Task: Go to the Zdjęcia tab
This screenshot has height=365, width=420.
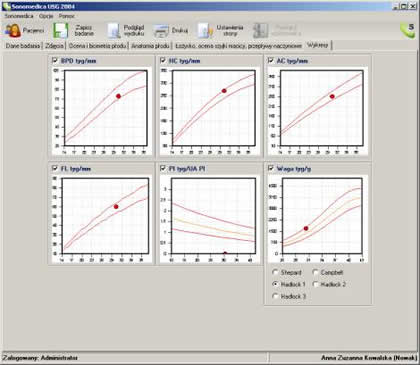Action: click(x=54, y=46)
